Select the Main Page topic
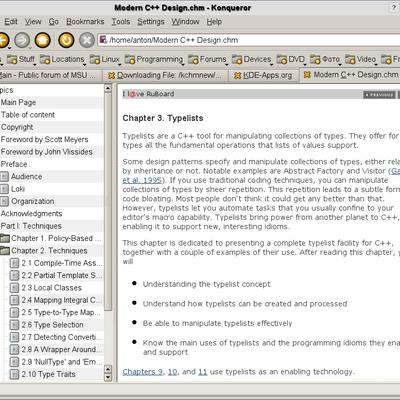 click(18, 103)
